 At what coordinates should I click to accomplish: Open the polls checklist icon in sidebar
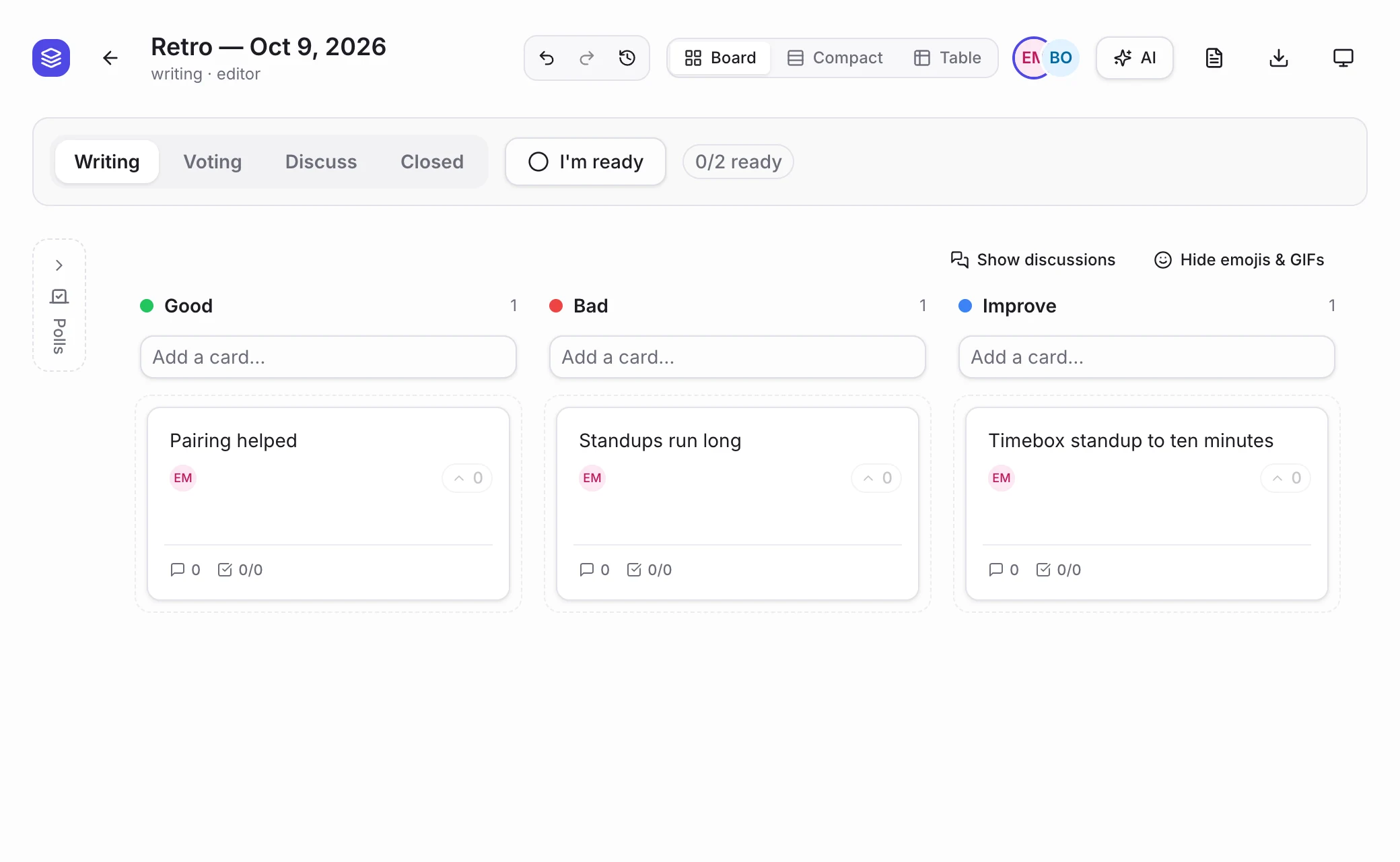coord(59,296)
